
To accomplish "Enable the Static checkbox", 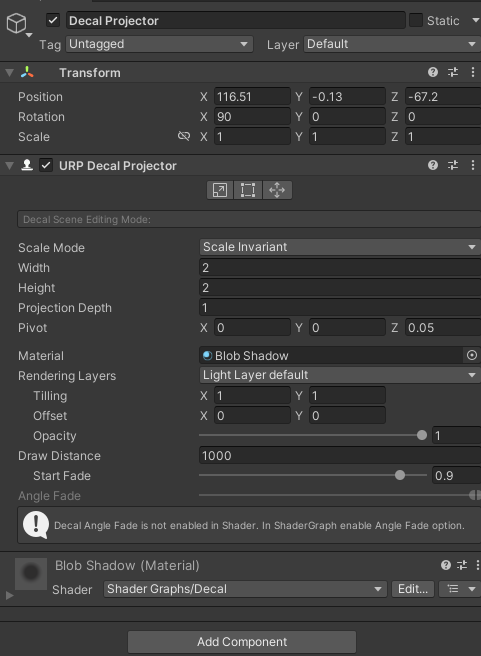I will tap(416, 20).
